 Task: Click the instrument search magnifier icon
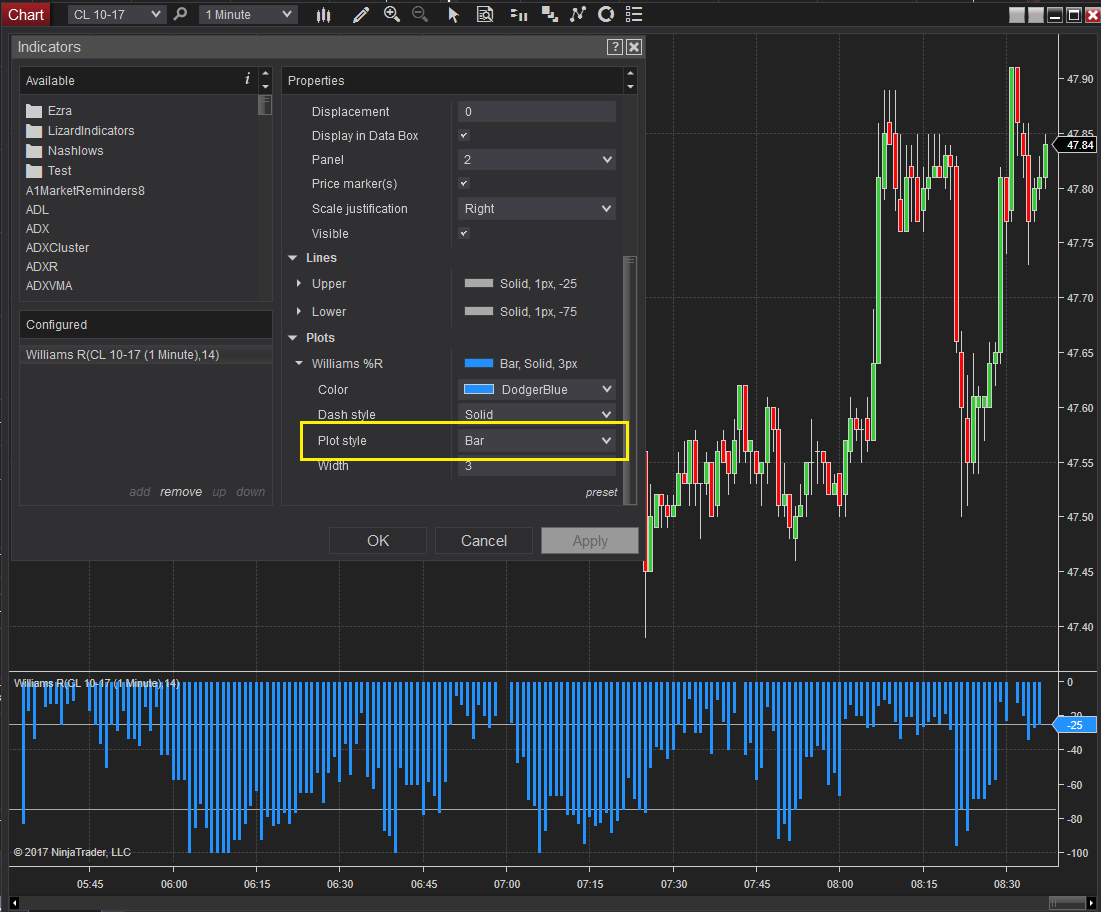[180, 15]
